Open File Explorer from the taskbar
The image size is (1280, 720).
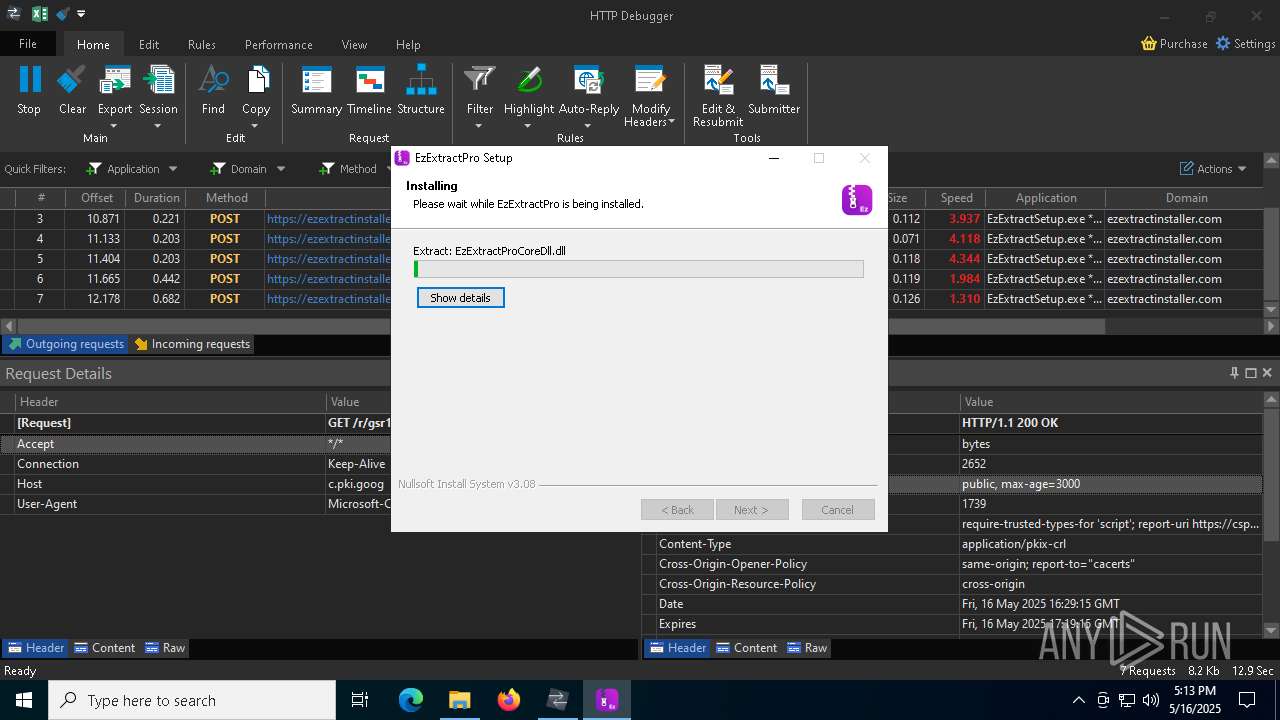pos(460,700)
